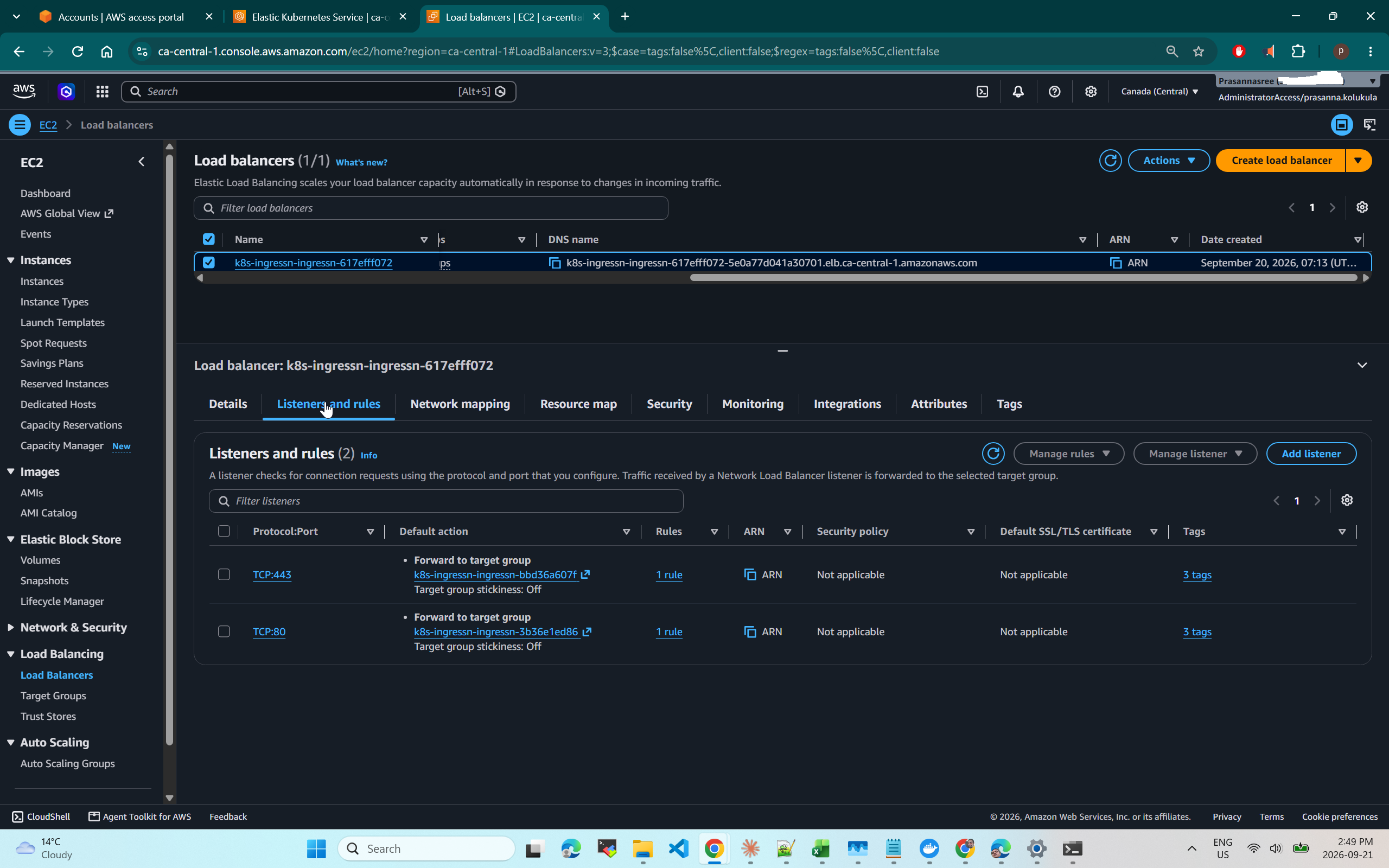Open the 1 rule link for TCP:443

(668, 575)
